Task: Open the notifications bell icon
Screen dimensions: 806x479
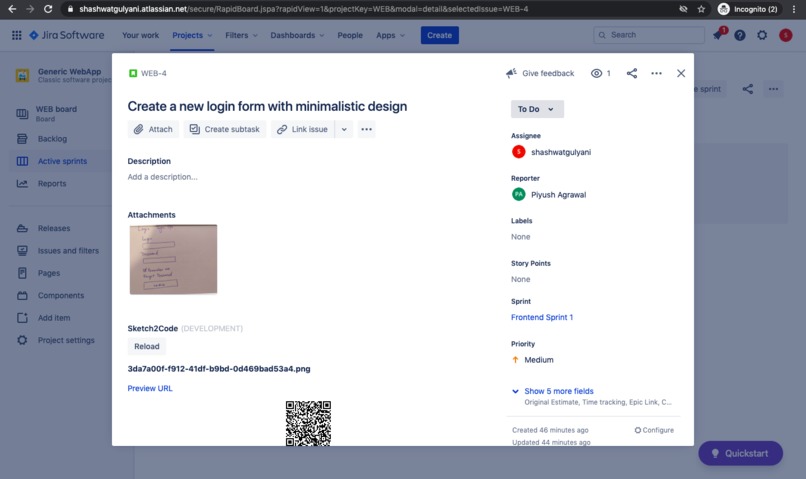Action: (718, 35)
